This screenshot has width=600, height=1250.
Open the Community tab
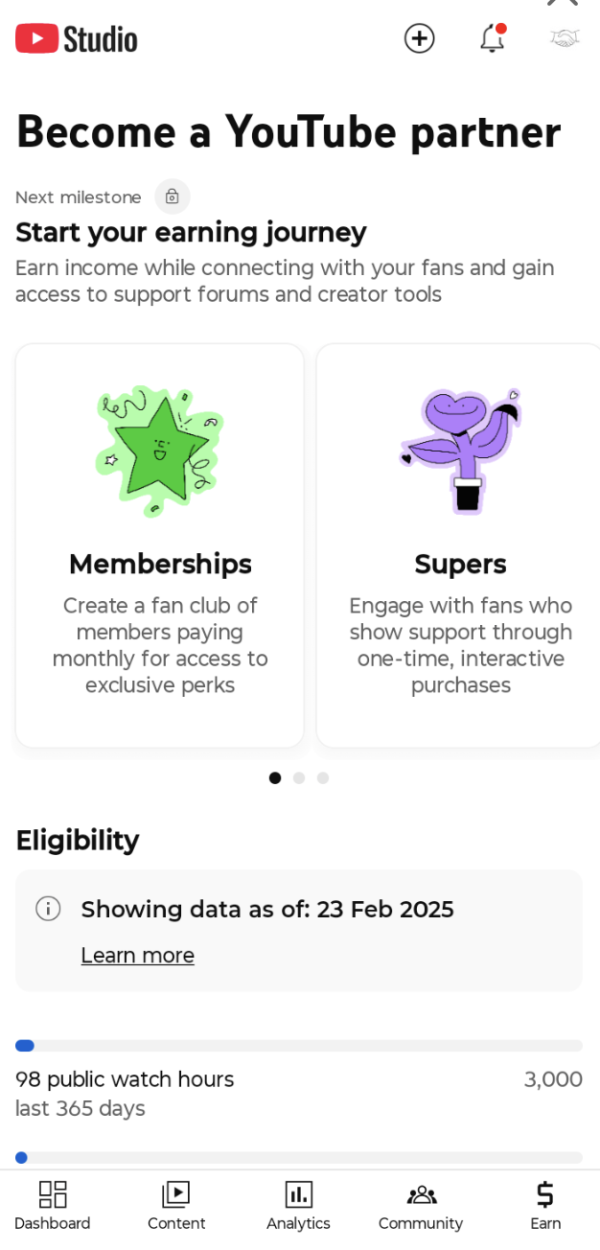coord(421,1205)
